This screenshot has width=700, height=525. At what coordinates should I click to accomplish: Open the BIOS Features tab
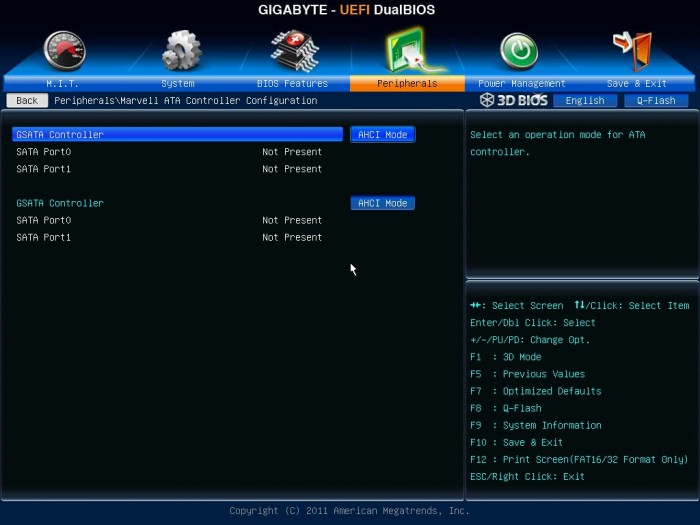coord(292,83)
